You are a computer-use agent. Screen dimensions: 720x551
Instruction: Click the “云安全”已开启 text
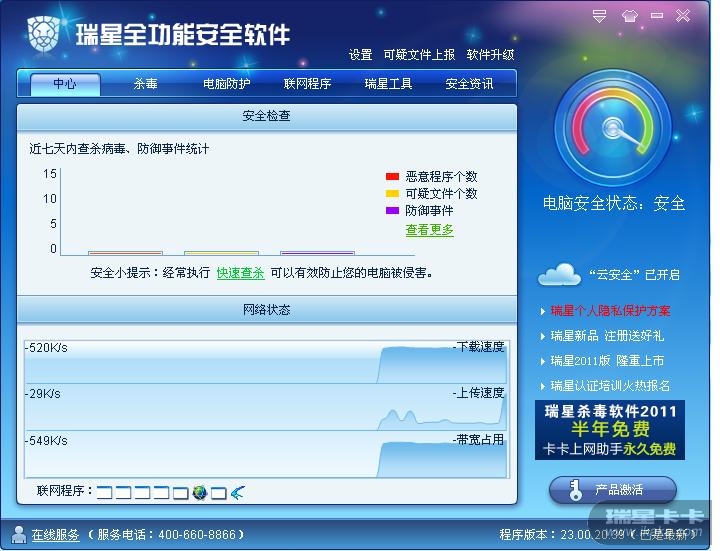pyautogui.click(x=635, y=275)
